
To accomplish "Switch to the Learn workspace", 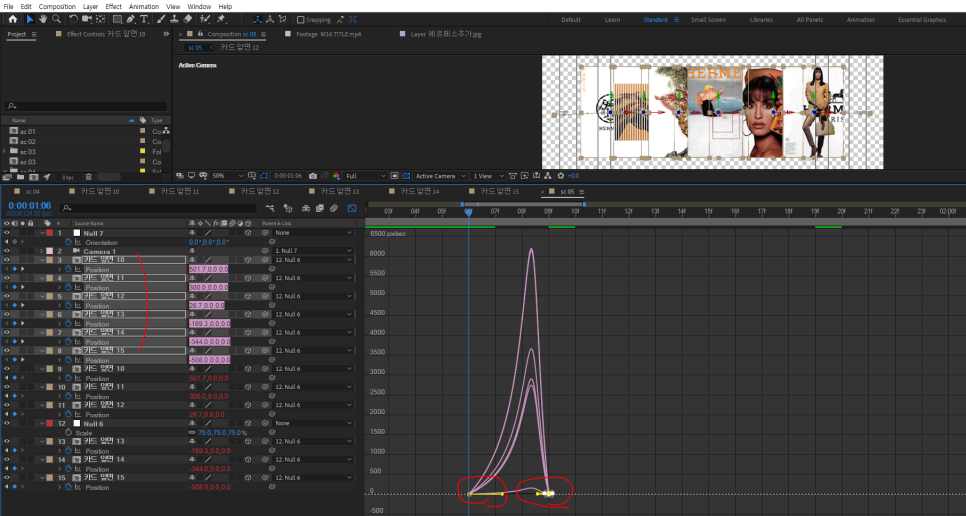I will [612, 20].
